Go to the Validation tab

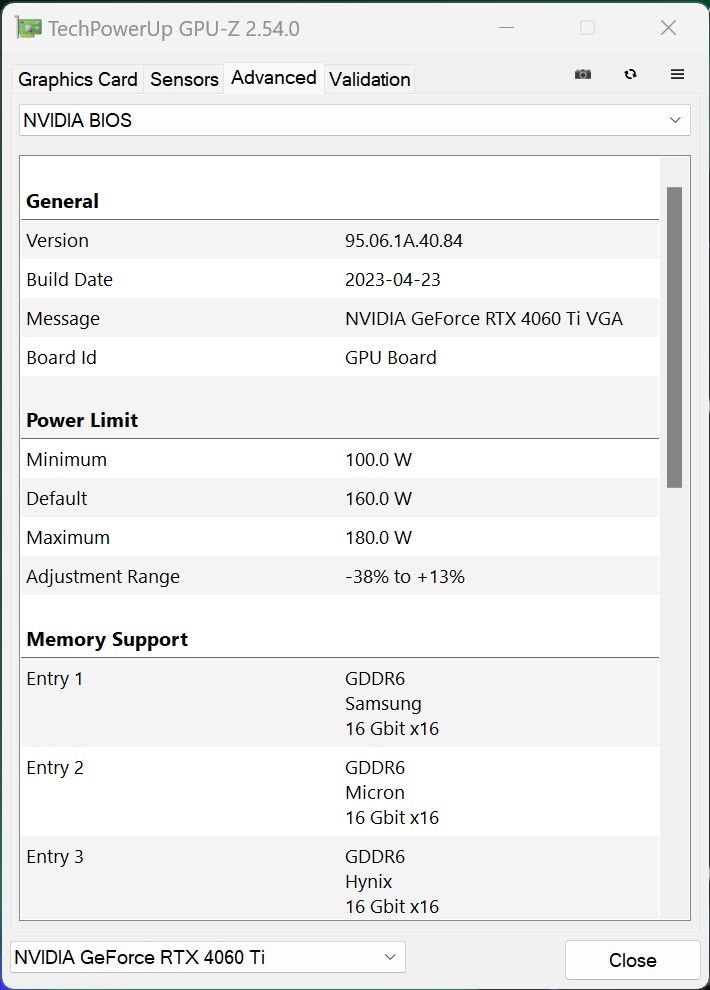click(369, 79)
